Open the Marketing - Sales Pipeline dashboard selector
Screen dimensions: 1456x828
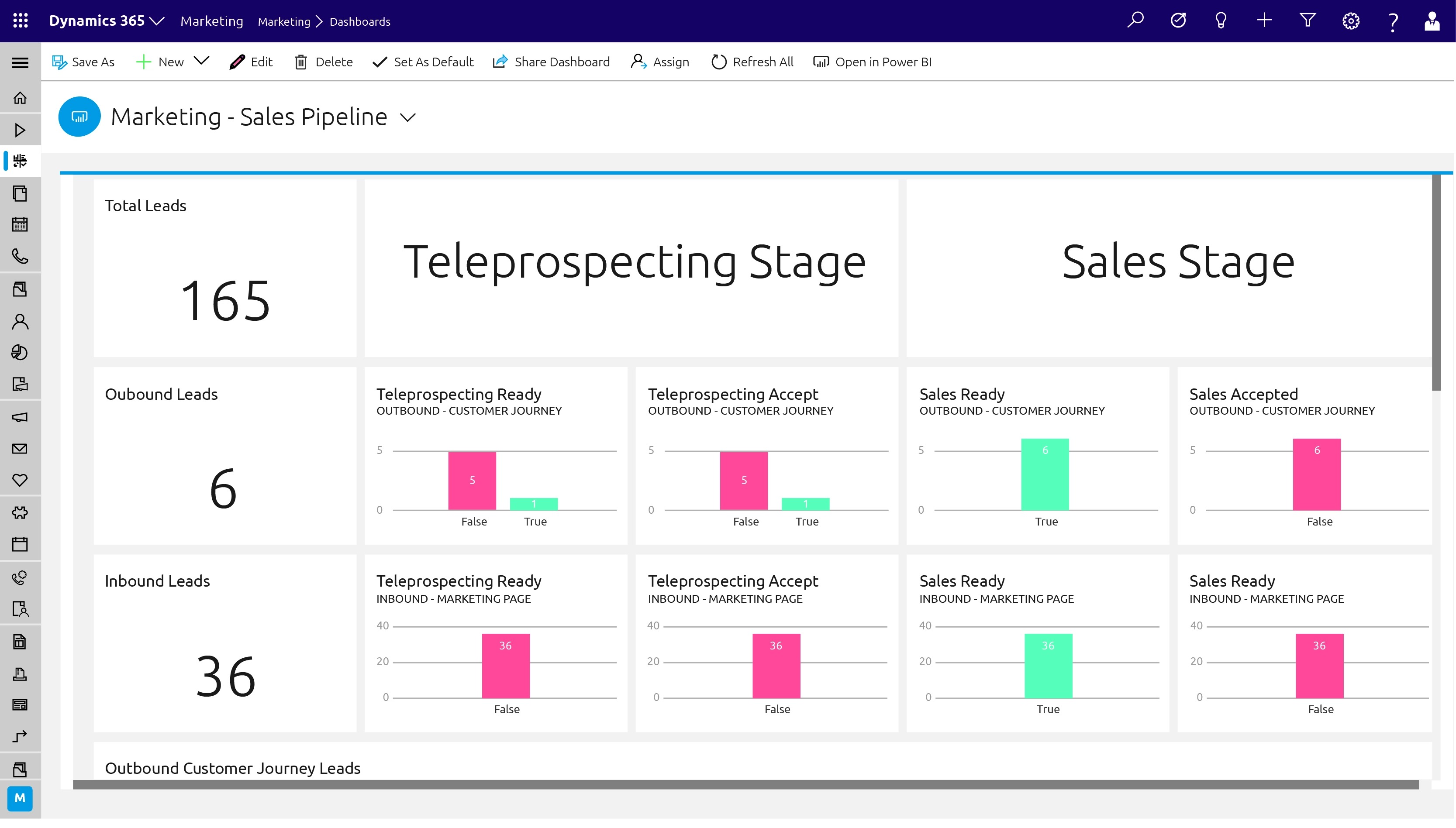pos(407,118)
